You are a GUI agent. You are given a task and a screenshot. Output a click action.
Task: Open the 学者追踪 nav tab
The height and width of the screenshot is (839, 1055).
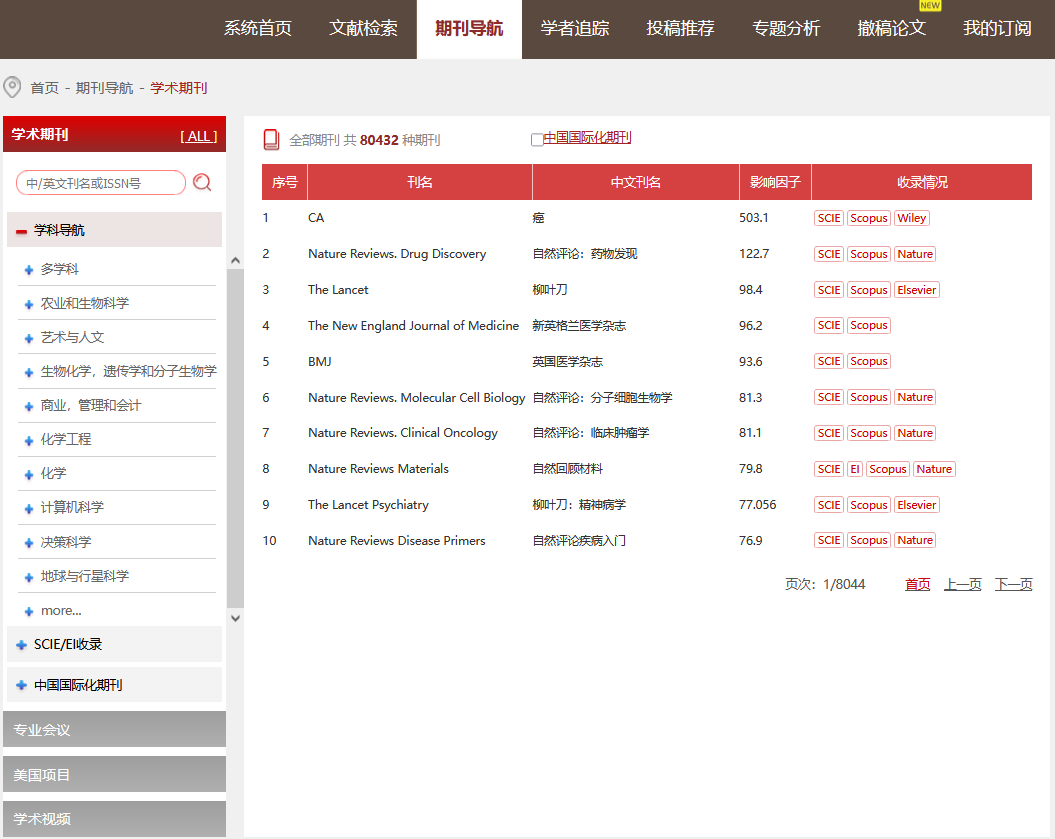pyautogui.click(x=575, y=28)
